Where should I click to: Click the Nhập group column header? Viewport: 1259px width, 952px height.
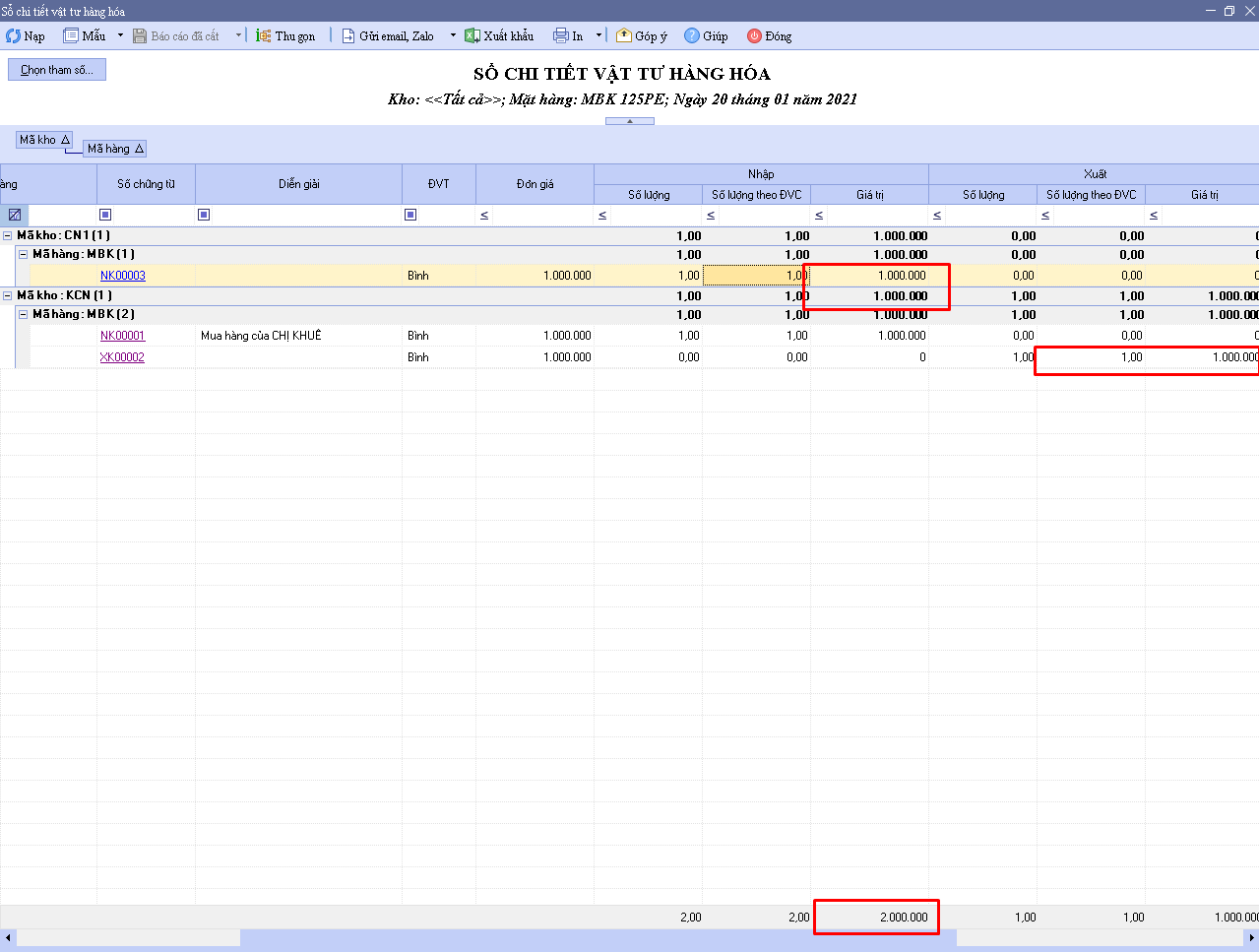pyautogui.click(x=761, y=174)
